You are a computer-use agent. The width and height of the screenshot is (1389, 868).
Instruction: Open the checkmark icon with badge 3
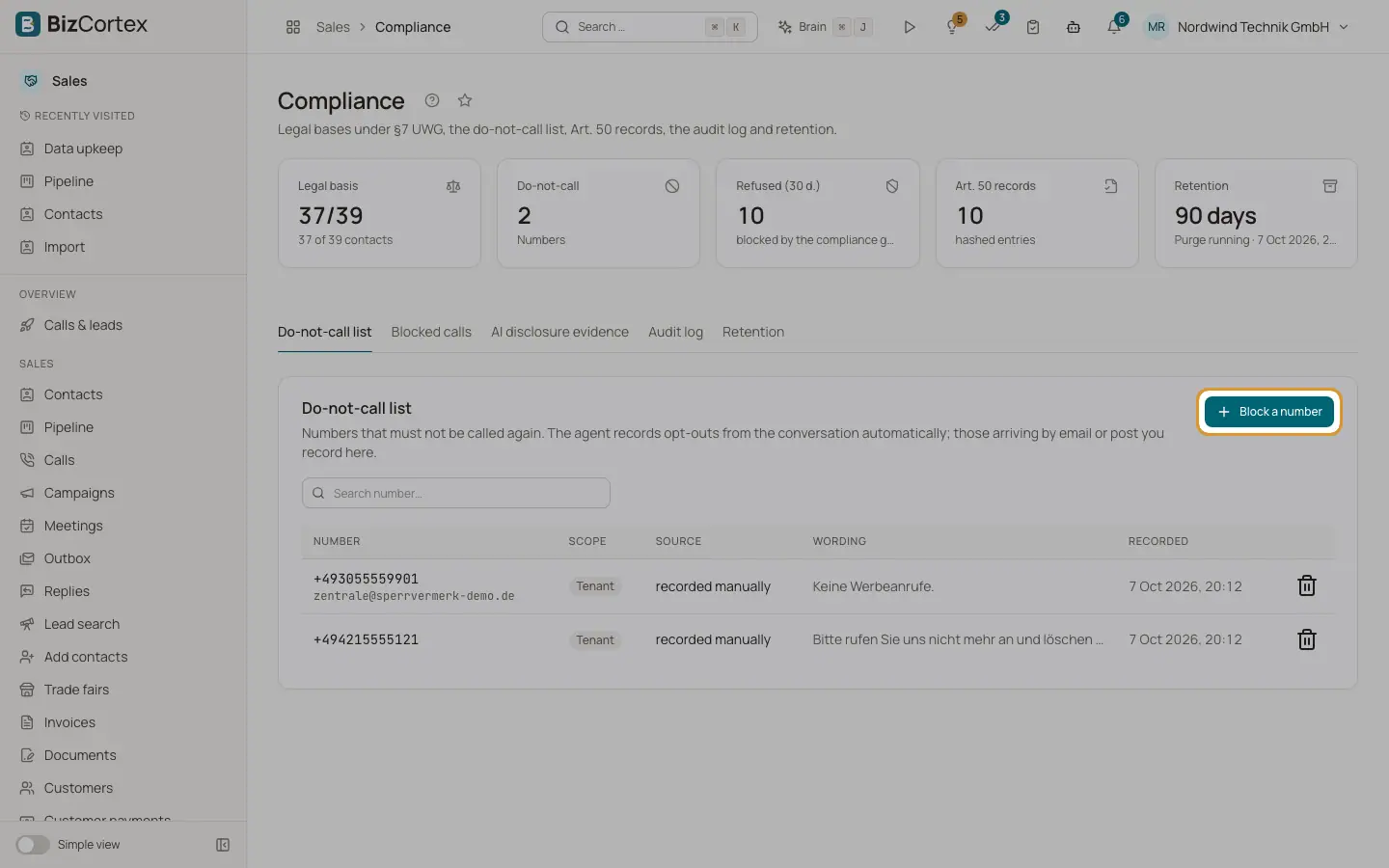[x=994, y=26]
